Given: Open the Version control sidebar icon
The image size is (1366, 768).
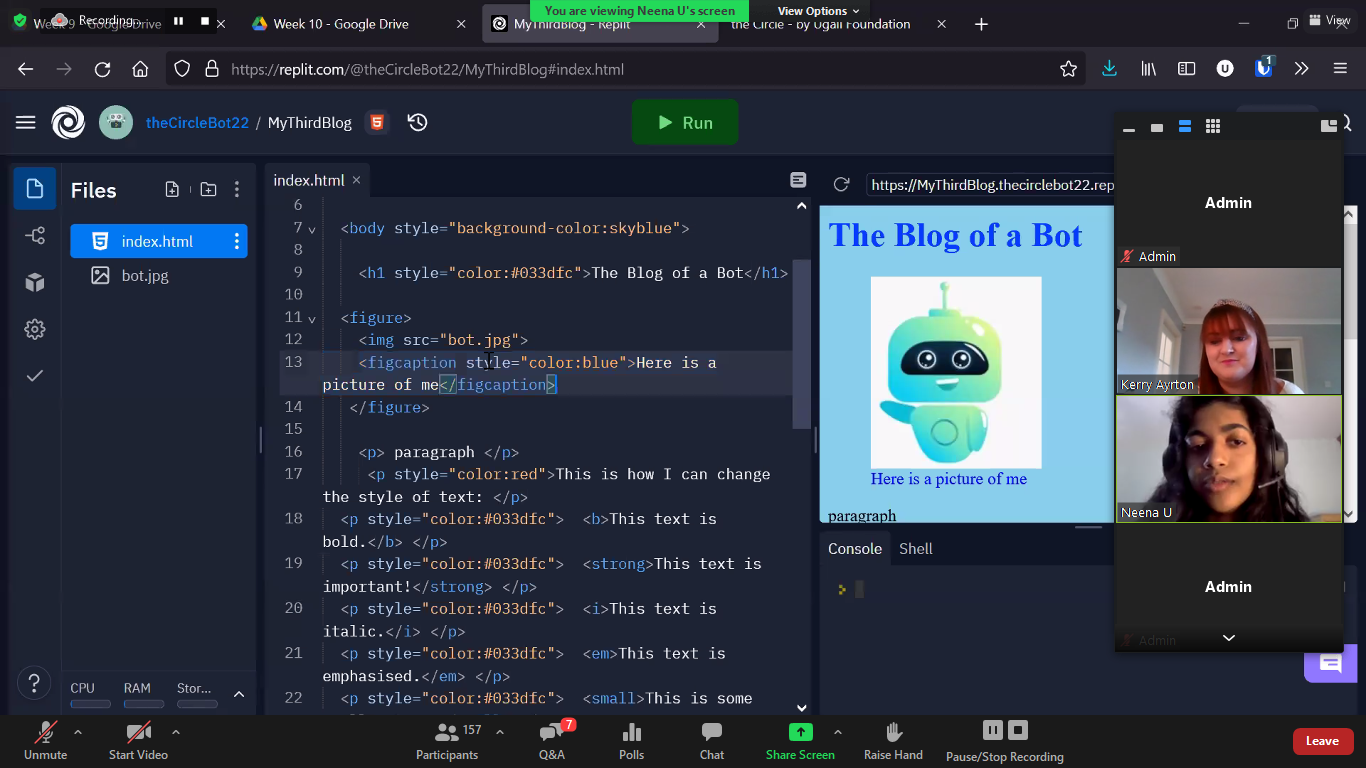Looking at the screenshot, I should (35, 236).
